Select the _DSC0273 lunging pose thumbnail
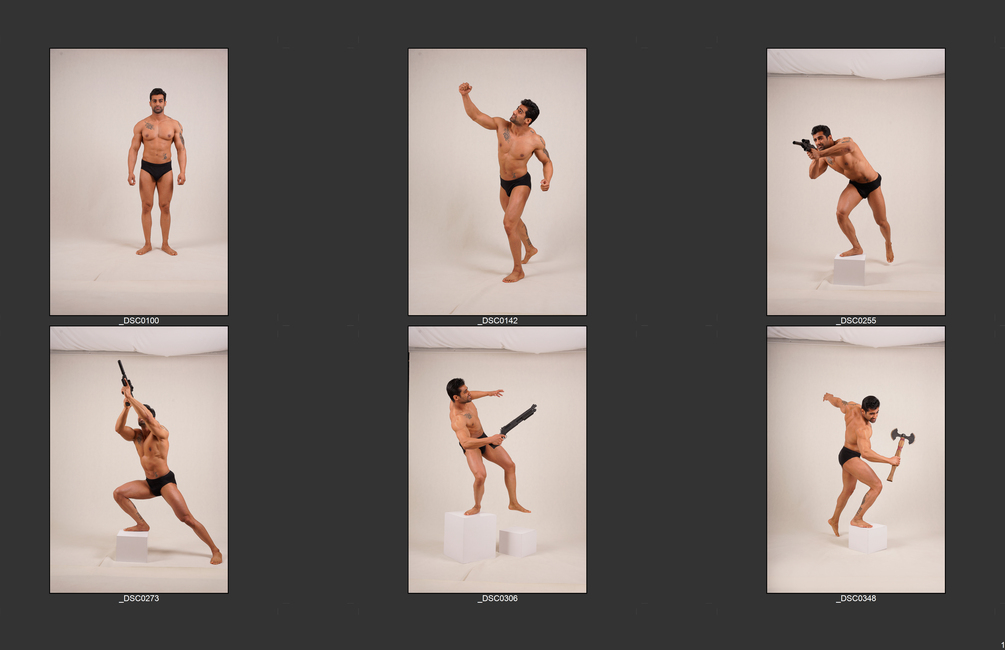 pyautogui.click(x=139, y=460)
